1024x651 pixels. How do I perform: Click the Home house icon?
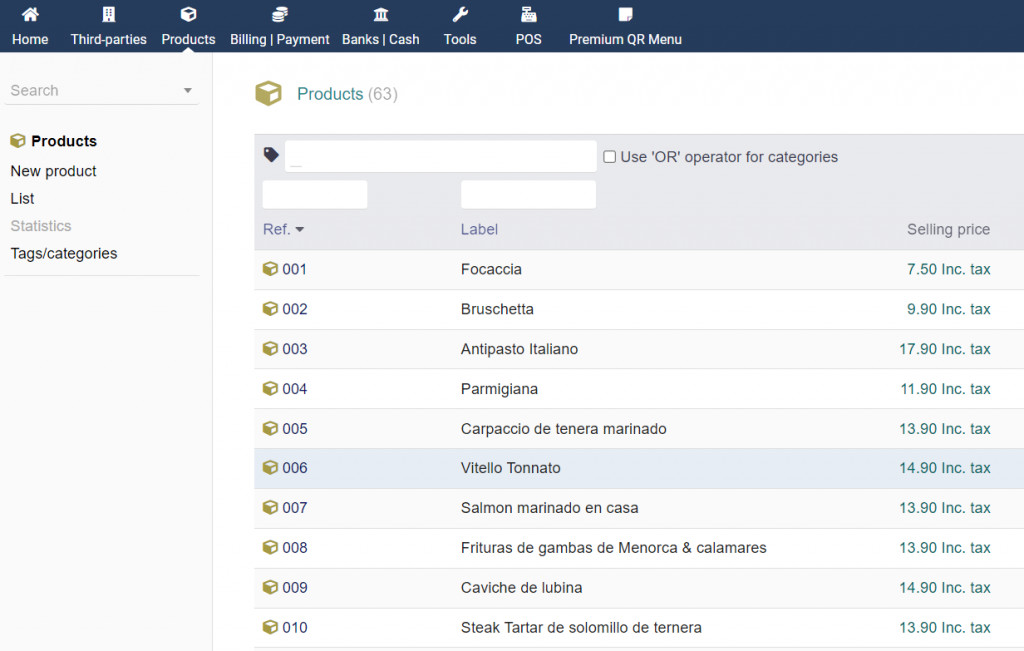click(x=30, y=15)
